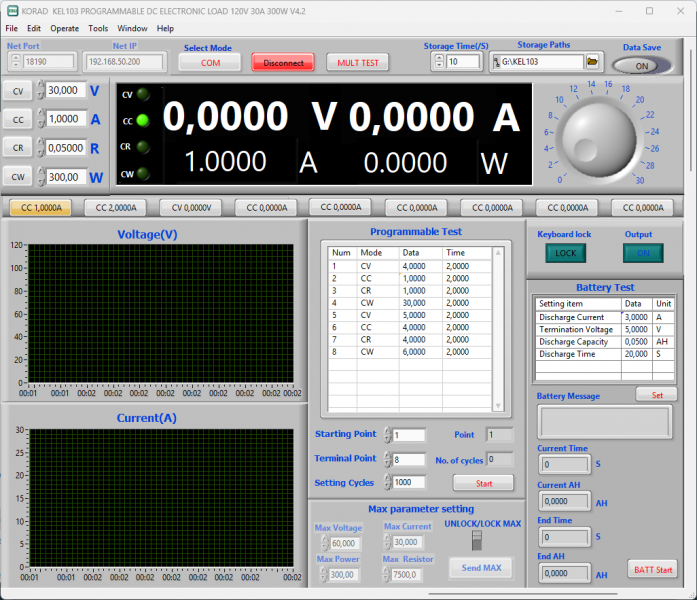Click the Programmable Test table scrollbar
Viewport: 697px width, 600px height.
pos(498,329)
